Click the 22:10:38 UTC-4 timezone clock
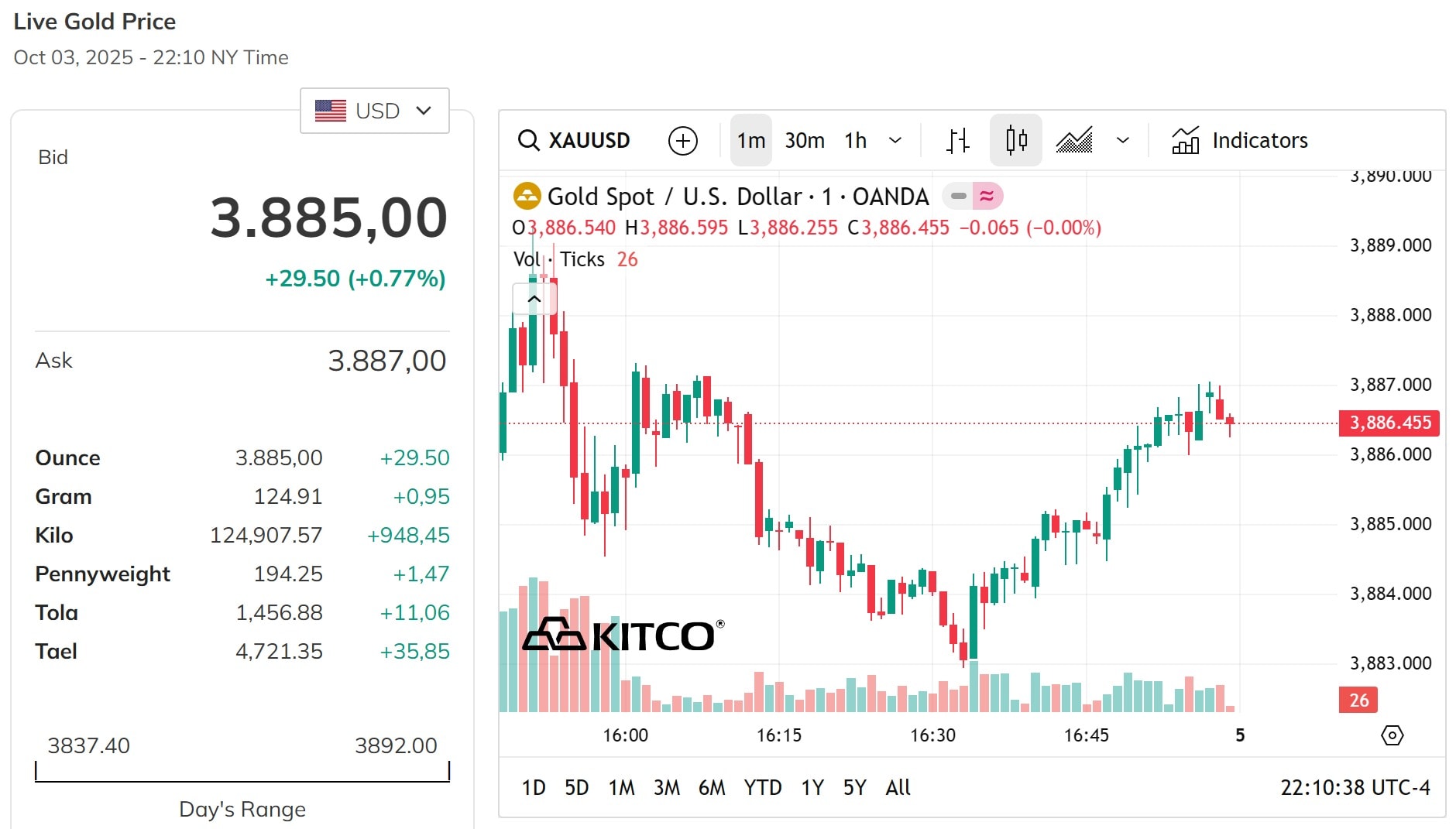Screen dimensions: 1456x829 tap(1355, 788)
